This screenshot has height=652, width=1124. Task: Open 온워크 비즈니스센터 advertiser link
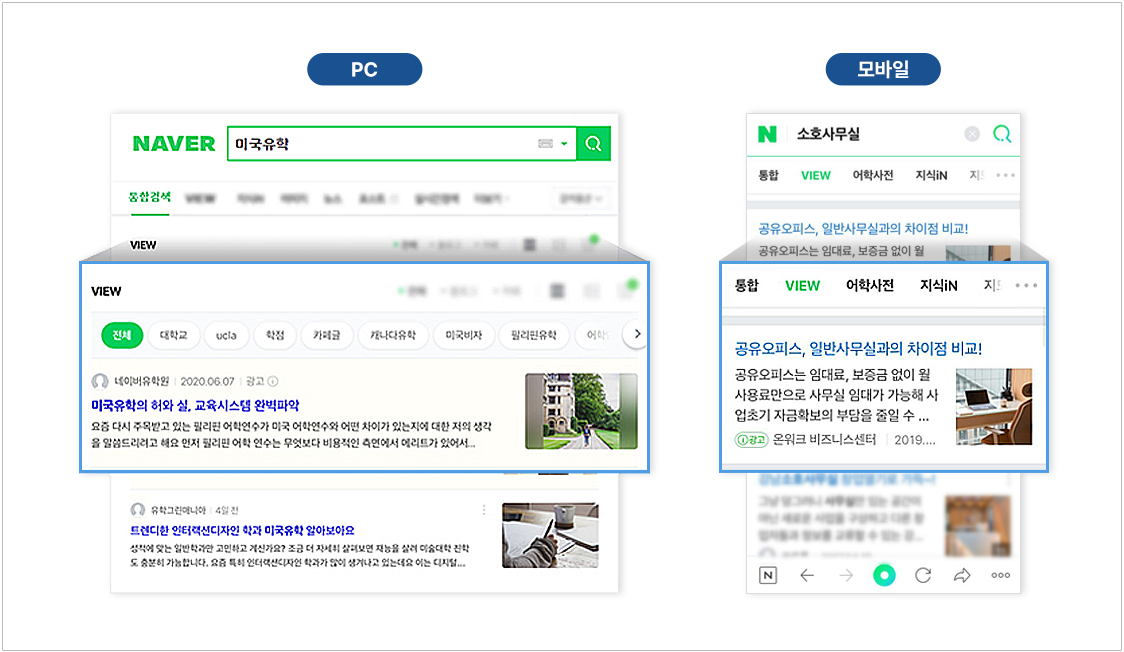coord(824,440)
